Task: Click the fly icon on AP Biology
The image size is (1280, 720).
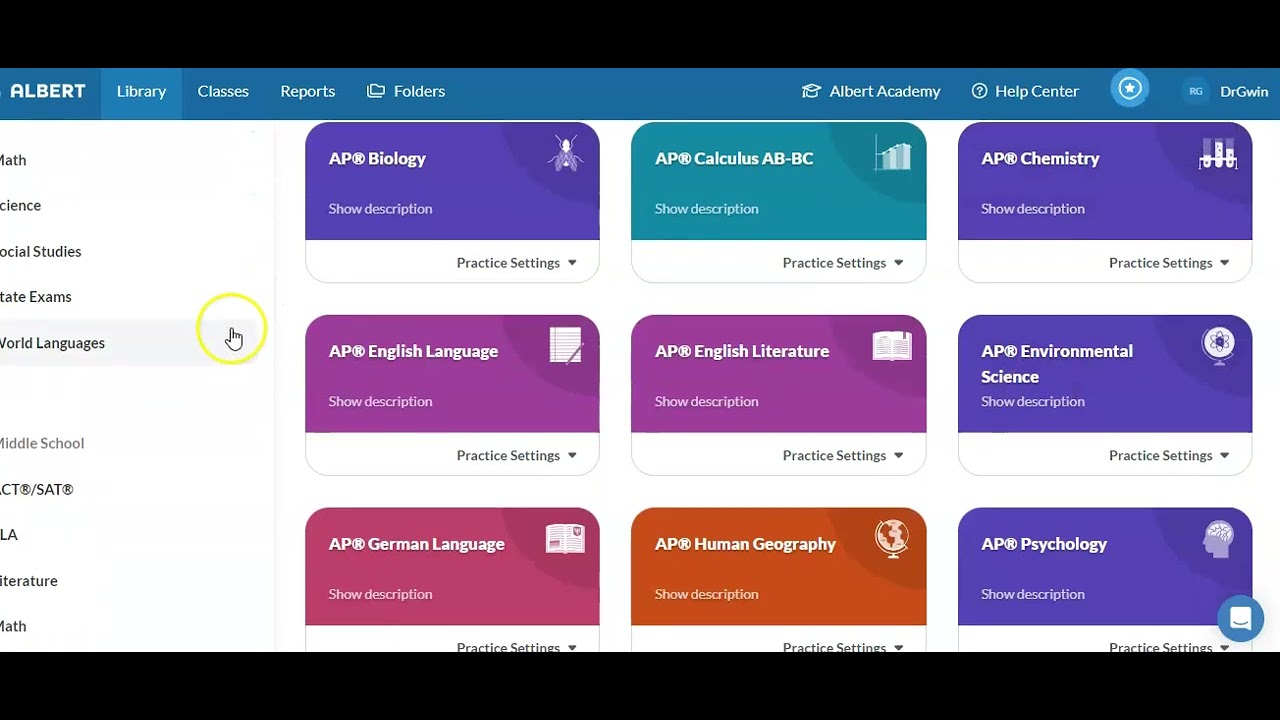Action: point(565,154)
